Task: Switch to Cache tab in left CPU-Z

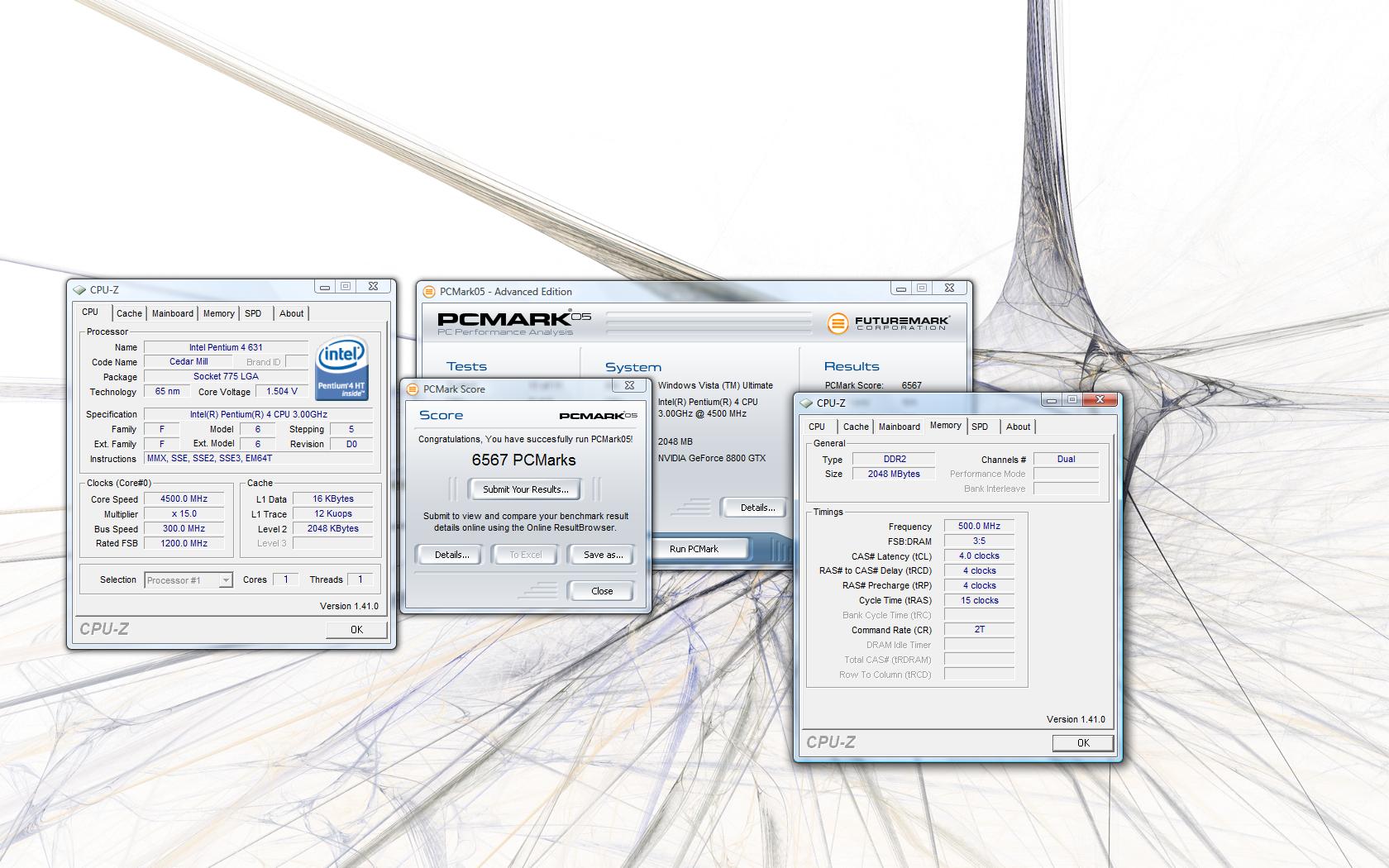Action: [129, 314]
